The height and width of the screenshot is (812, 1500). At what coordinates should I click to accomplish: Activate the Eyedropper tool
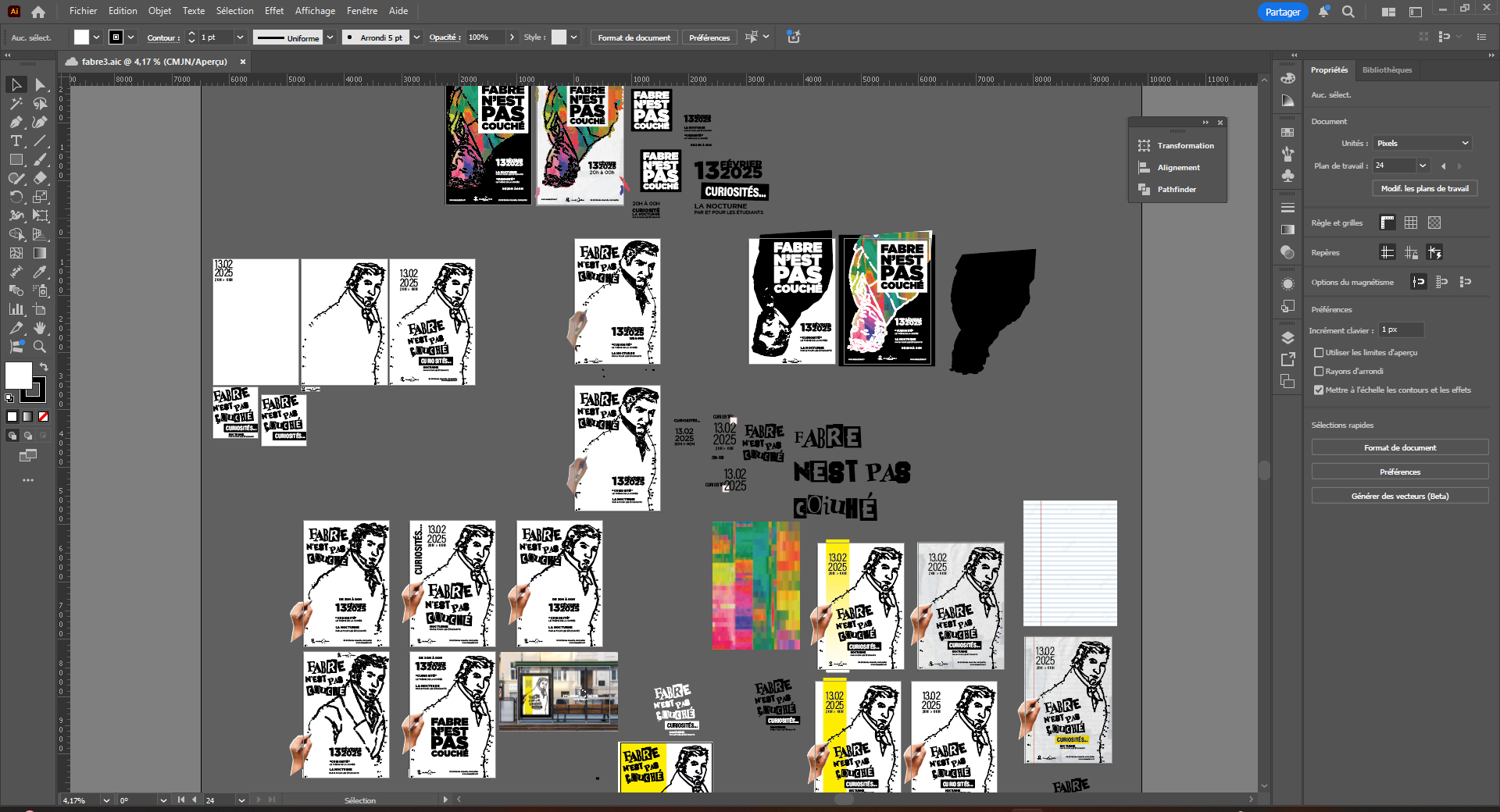40,272
